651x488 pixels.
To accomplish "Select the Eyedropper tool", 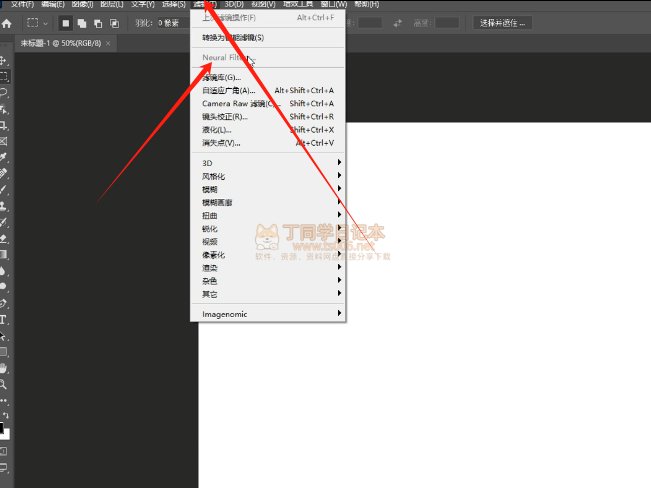I will point(4,157).
